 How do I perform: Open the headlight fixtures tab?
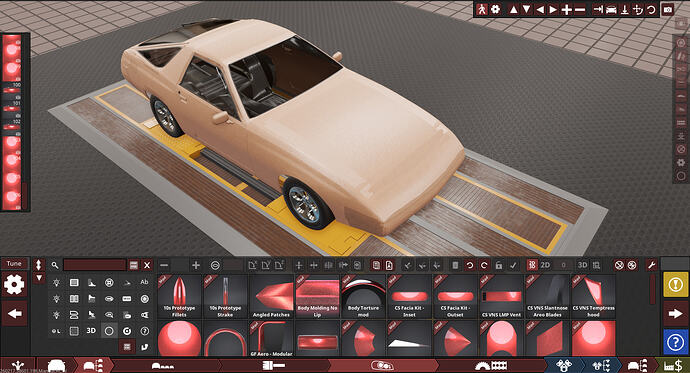[x=382, y=366]
